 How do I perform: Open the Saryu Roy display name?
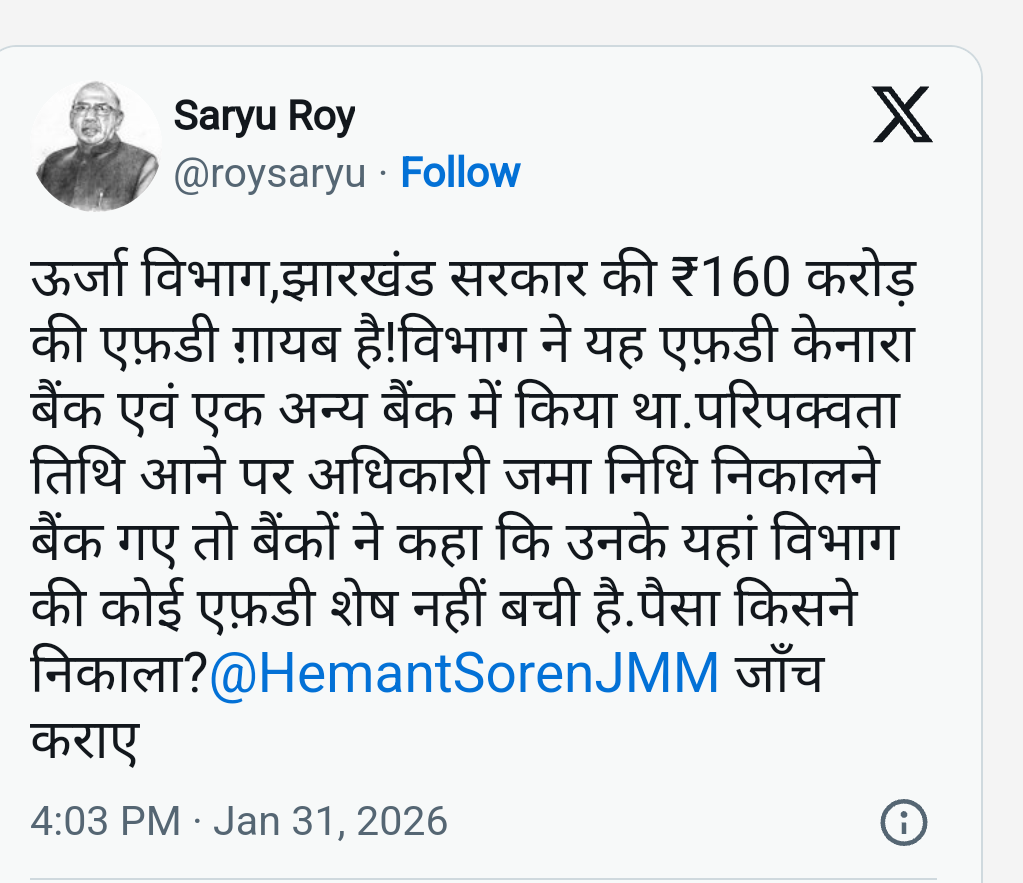(264, 117)
